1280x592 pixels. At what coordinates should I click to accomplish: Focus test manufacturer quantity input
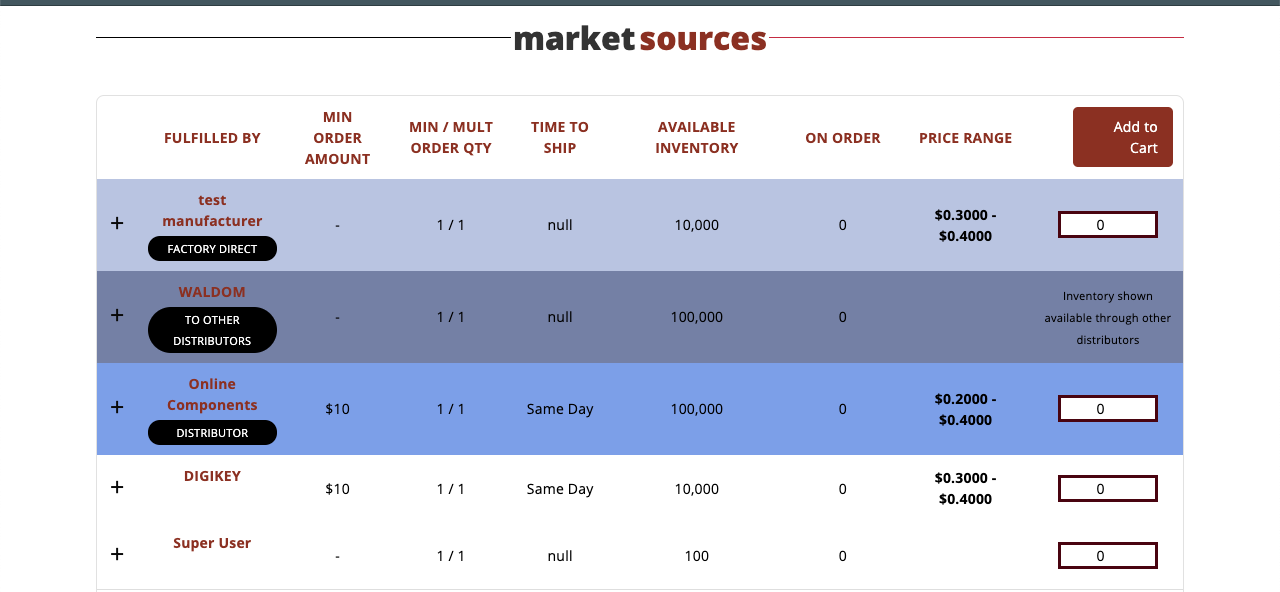1108,225
